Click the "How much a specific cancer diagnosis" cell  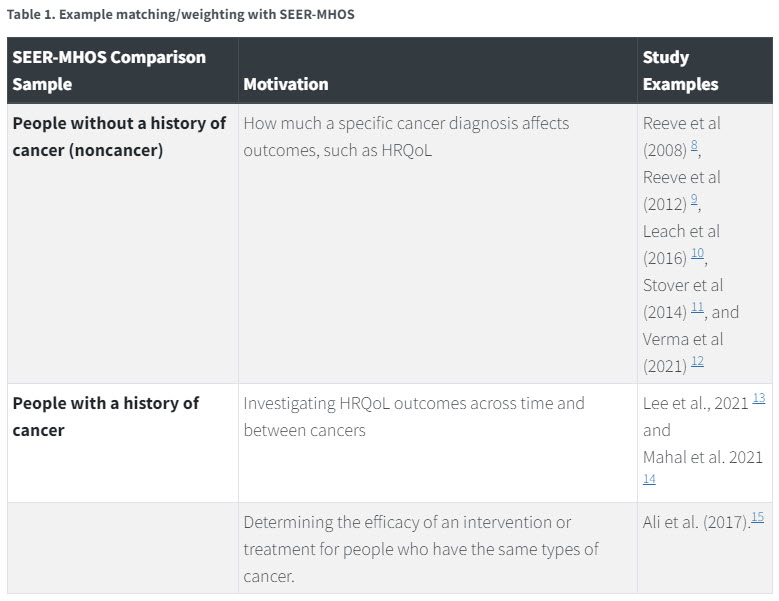coord(406,137)
